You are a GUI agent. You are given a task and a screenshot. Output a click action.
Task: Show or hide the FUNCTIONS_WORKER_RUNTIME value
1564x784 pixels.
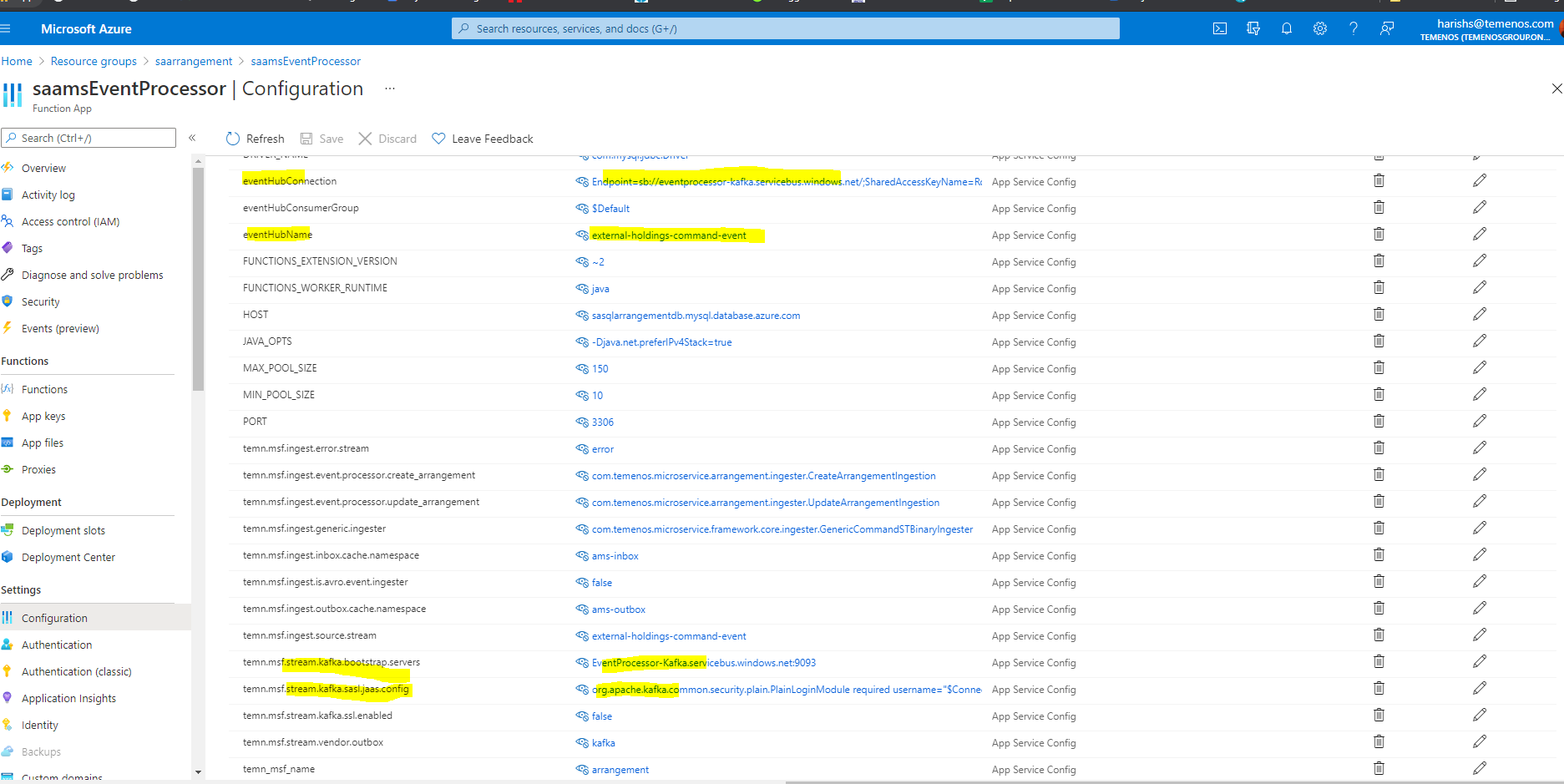coord(582,289)
